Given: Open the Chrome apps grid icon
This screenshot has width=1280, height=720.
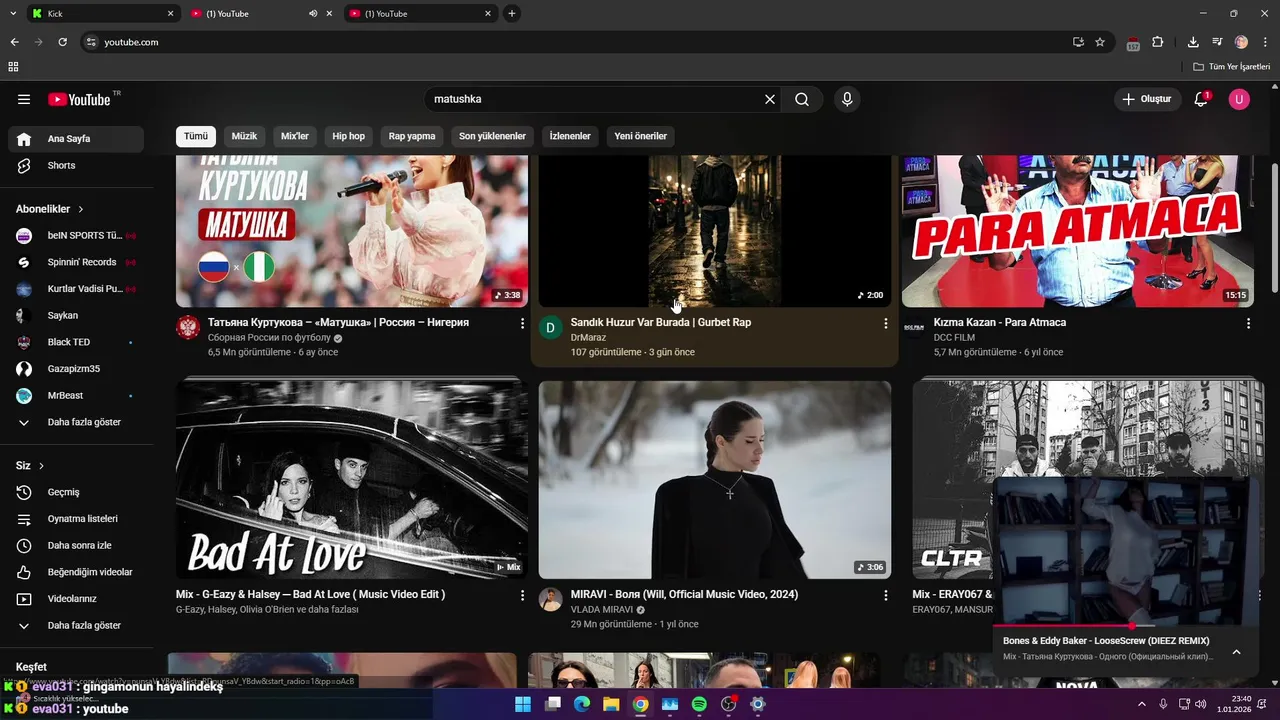Looking at the screenshot, I should click(13, 67).
